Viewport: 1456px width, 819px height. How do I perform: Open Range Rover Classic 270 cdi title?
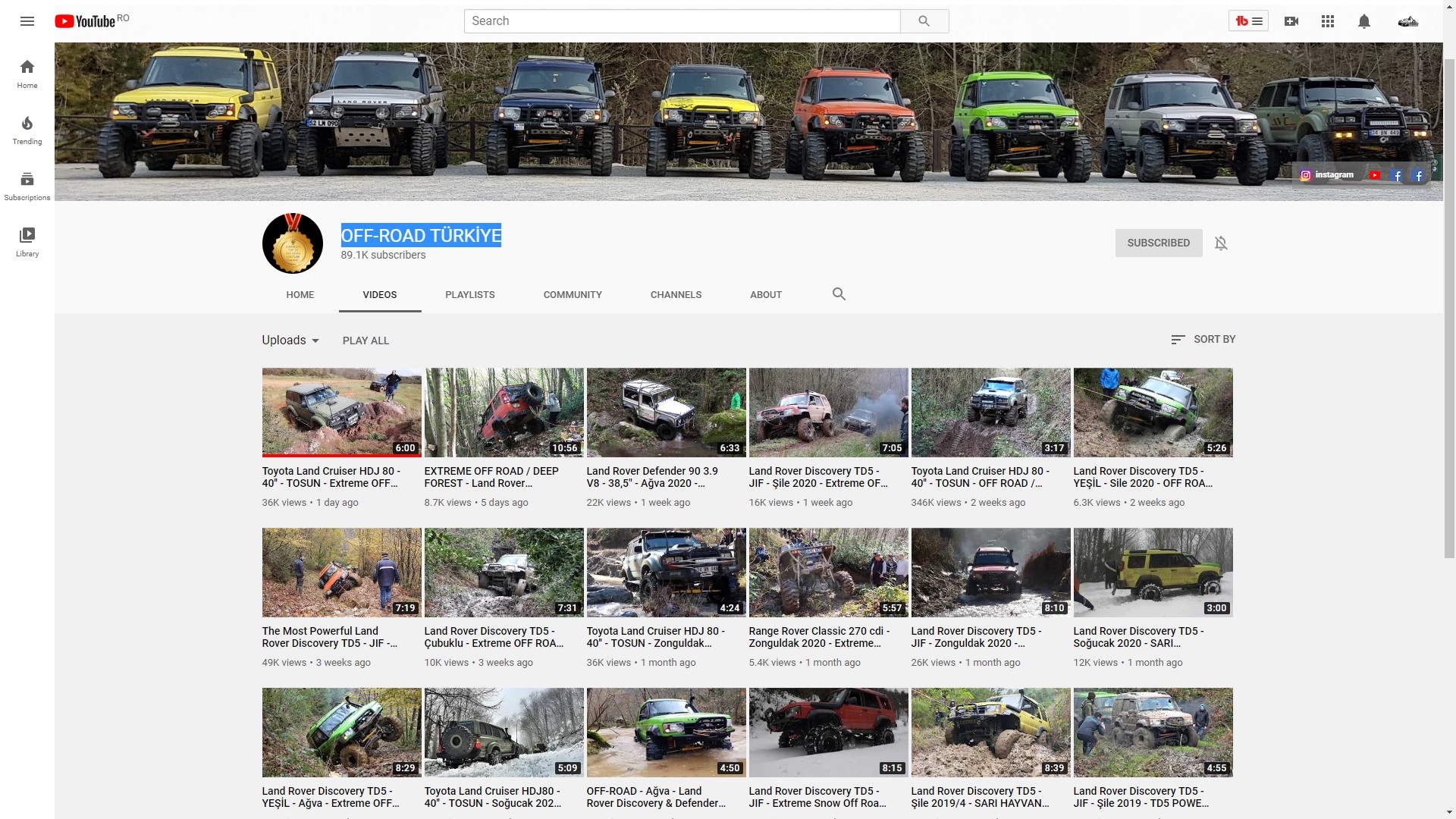(819, 637)
